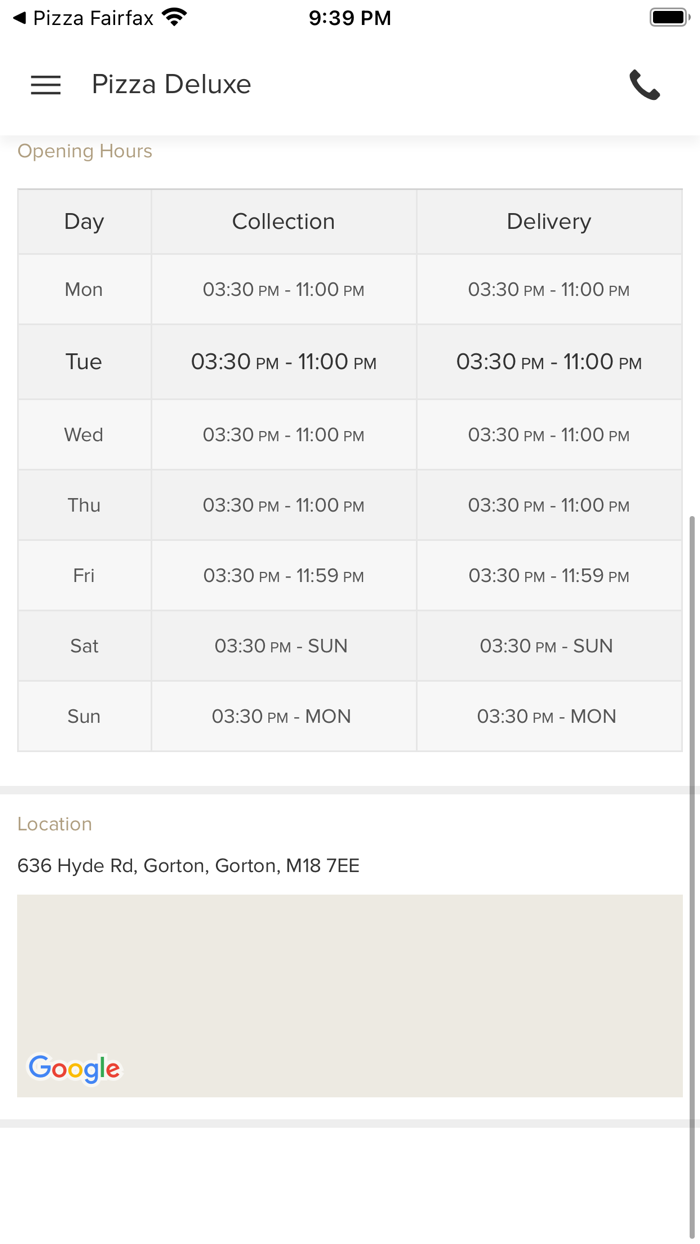Tap the back arrow to Pizza Fairfax
Screen dimensions: 700x1244
tap(19, 18)
